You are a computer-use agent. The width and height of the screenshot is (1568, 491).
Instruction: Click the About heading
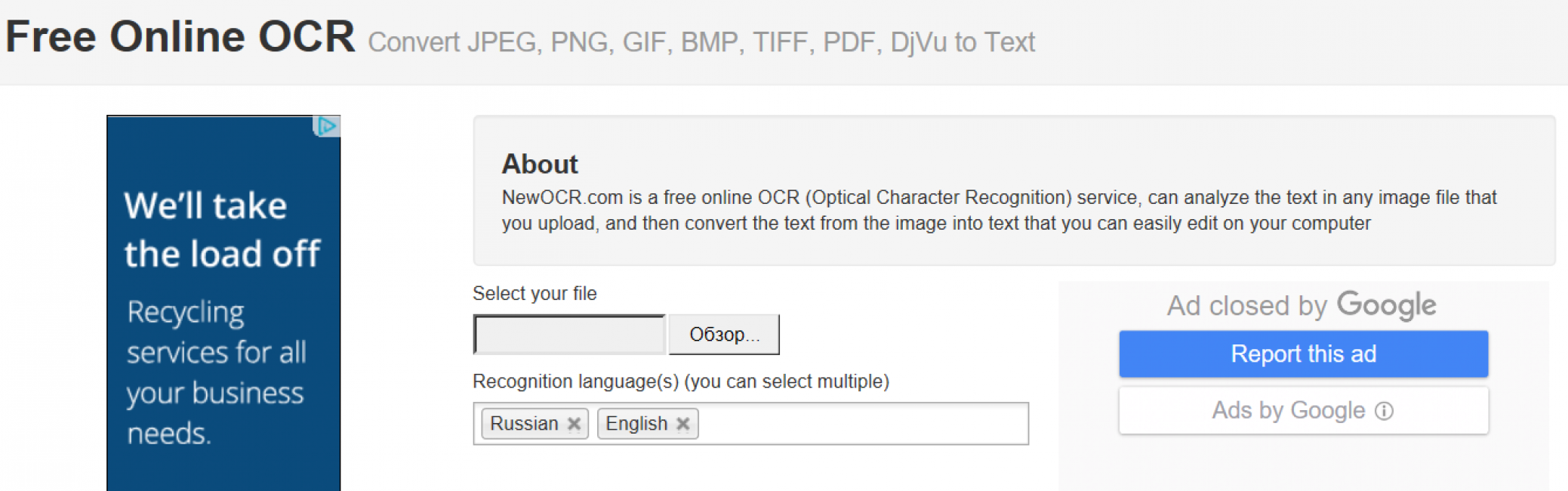coord(540,164)
